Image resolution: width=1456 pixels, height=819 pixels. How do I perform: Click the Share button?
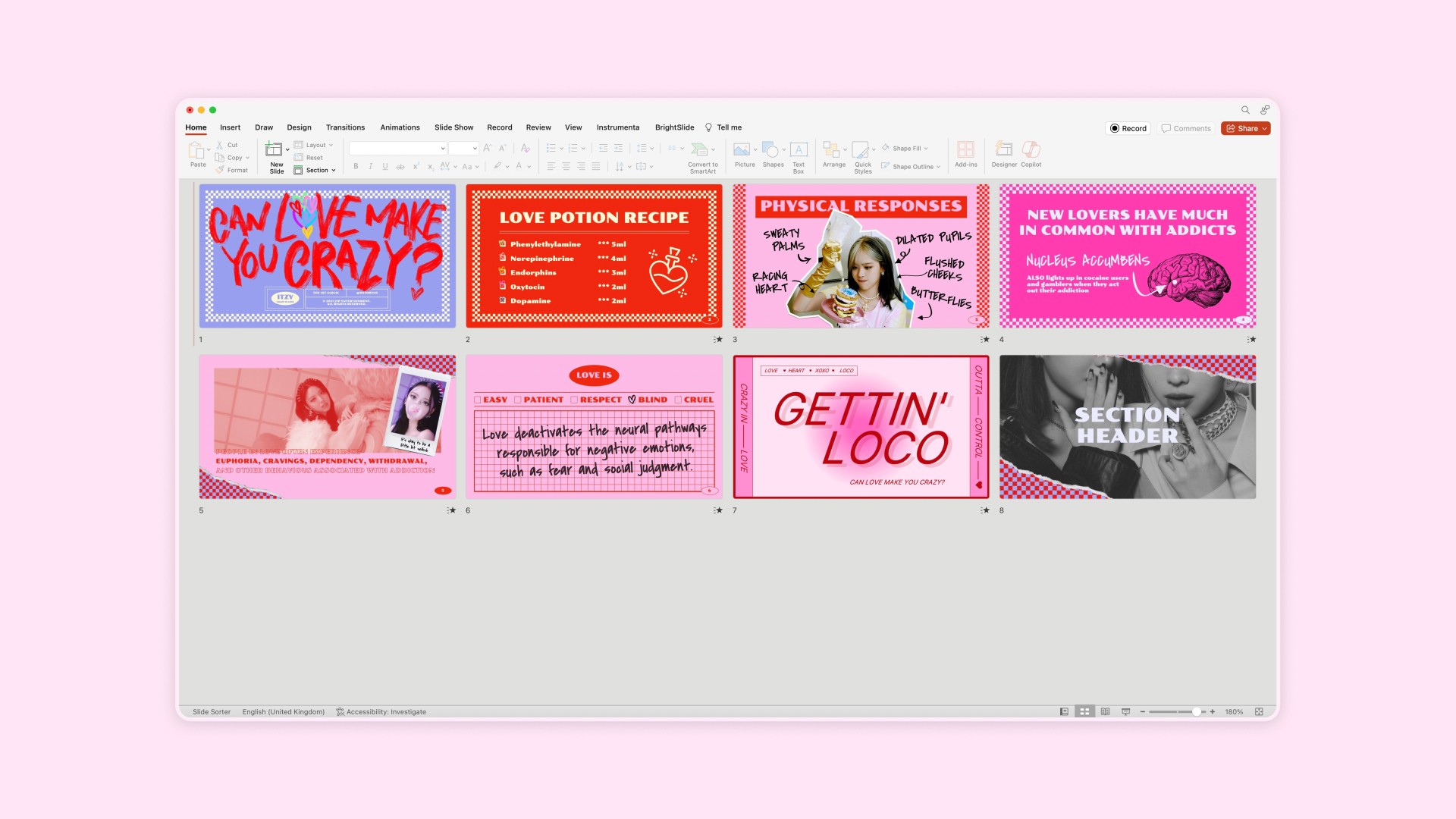pos(1245,129)
